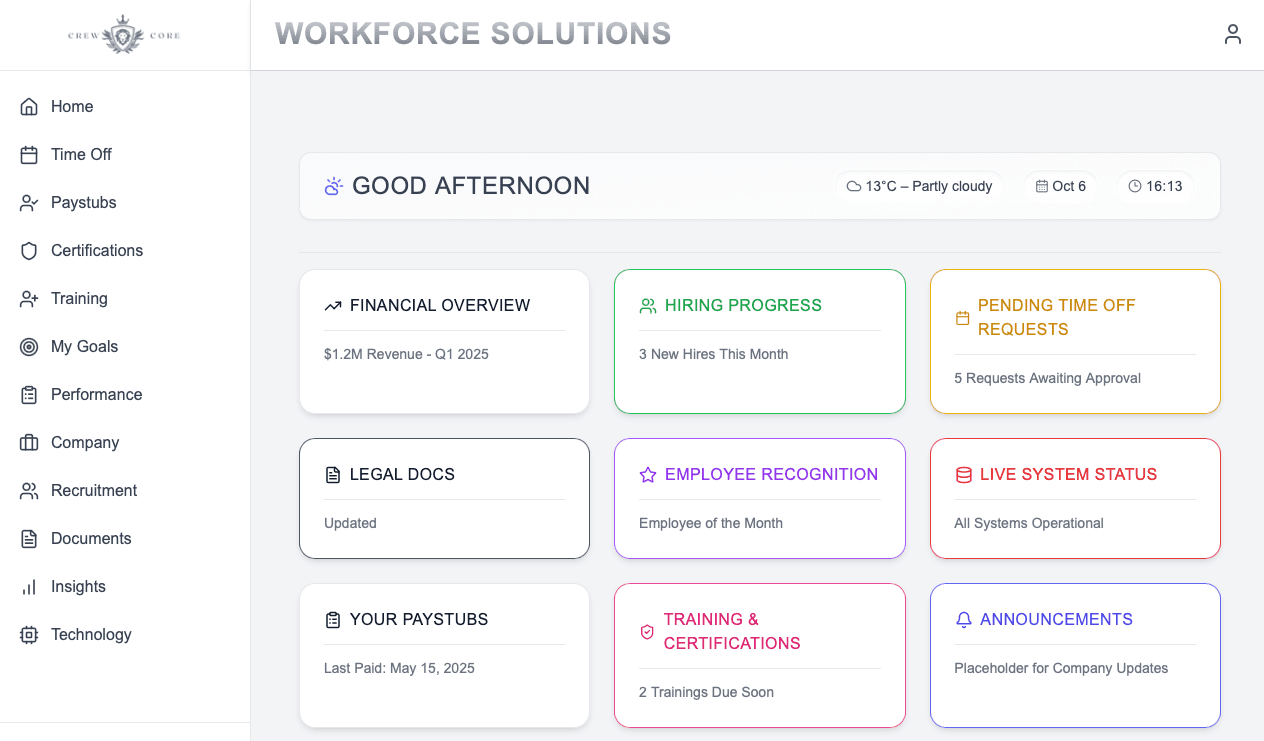The height and width of the screenshot is (741, 1264).
Task: Click the bell icon on Announcements card
Action: pyautogui.click(x=963, y=620)
